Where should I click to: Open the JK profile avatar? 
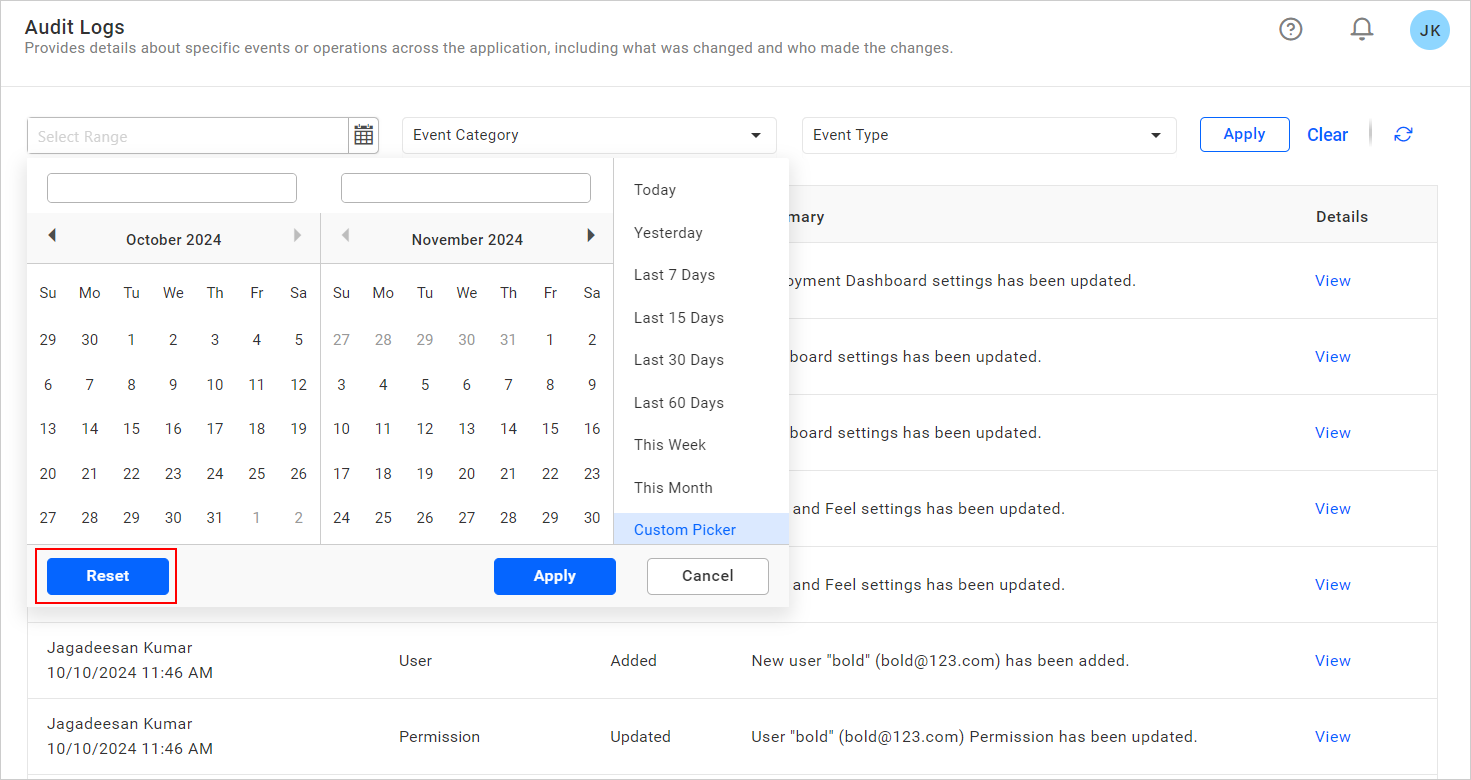click(1429, 30)
